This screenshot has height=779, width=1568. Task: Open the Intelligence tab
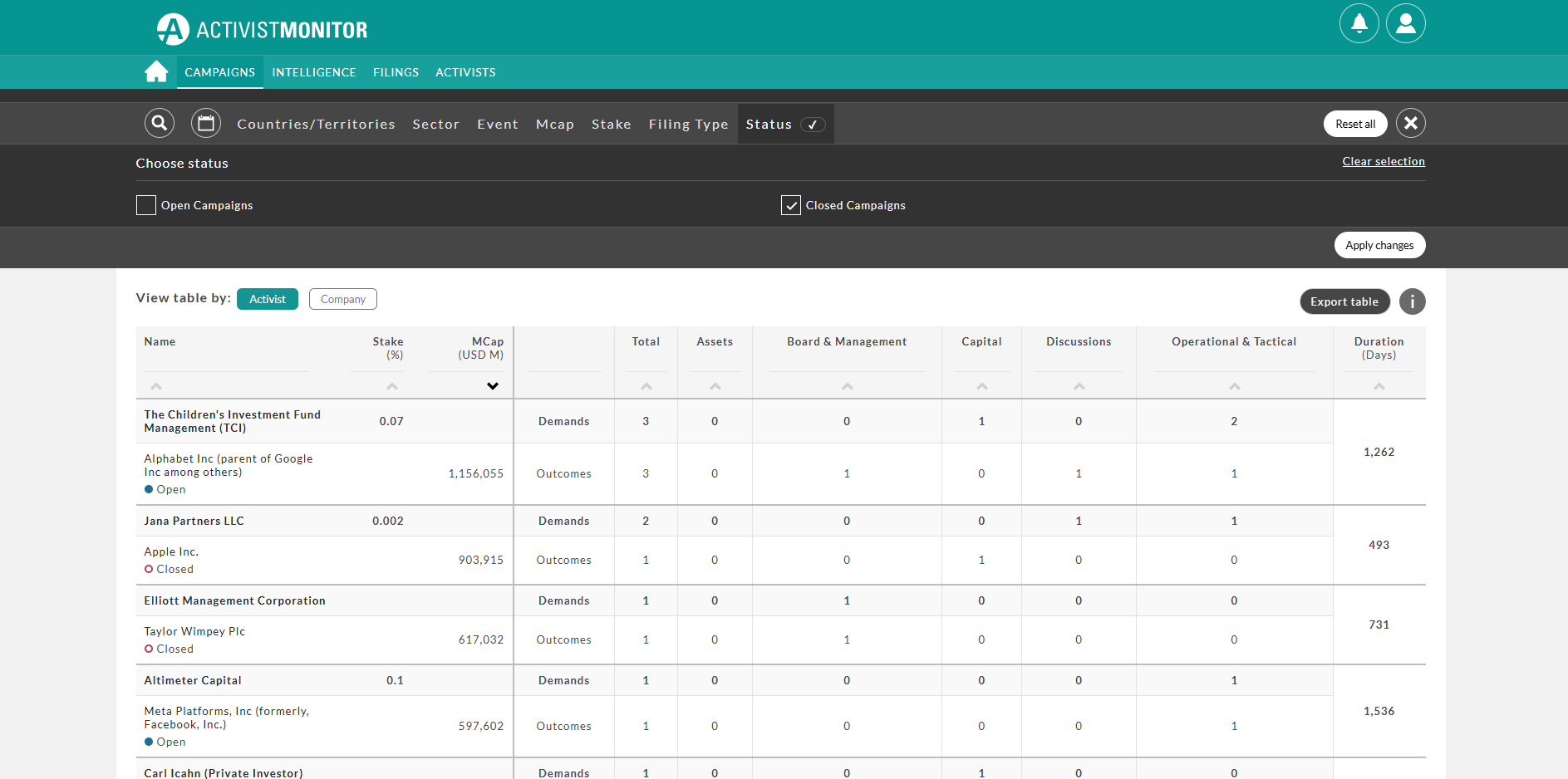click(x=314, y=72)
